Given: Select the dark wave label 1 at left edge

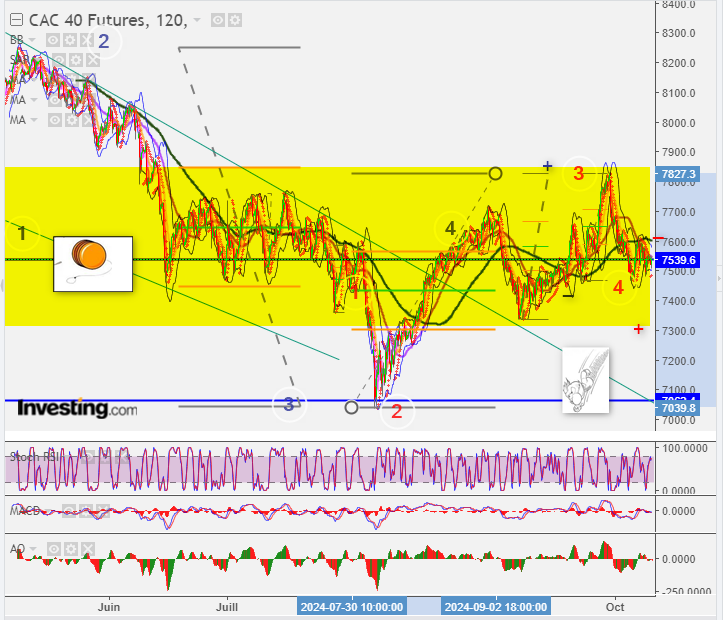Looking at the screenshot, I should click(x=22, y=234).
